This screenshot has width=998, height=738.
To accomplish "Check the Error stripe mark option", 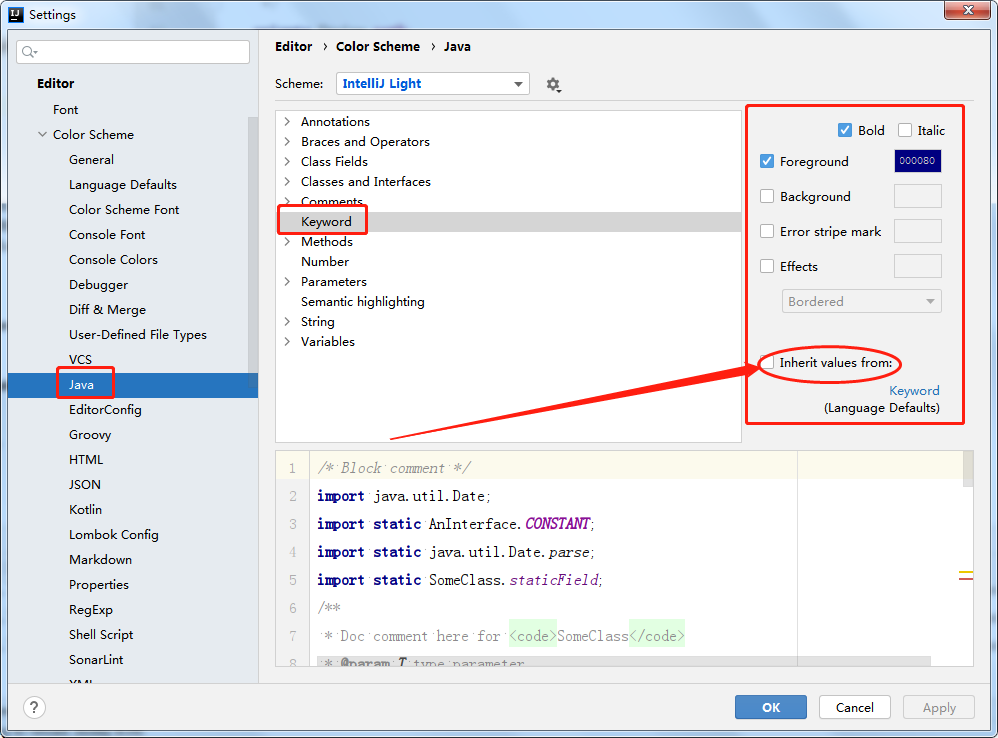I will (767, 232).
